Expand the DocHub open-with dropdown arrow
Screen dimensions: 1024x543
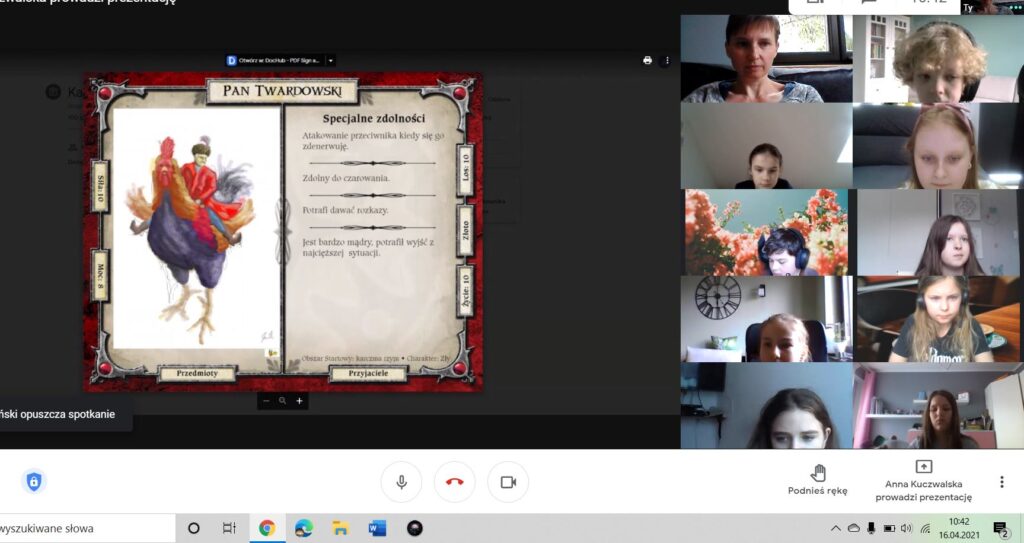pos(330,60)
